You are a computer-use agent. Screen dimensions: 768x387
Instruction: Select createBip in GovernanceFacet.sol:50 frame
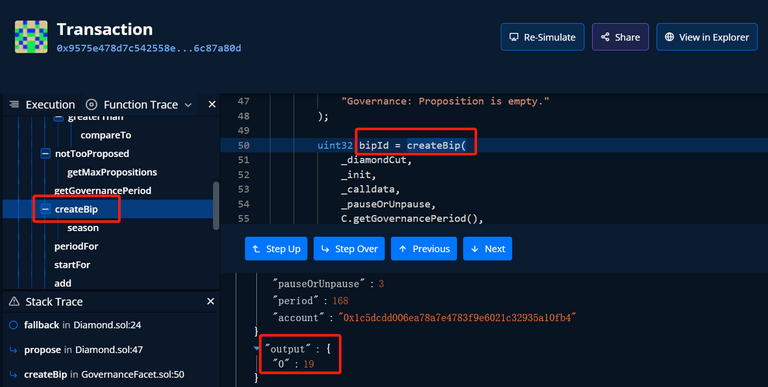[104, 375]
